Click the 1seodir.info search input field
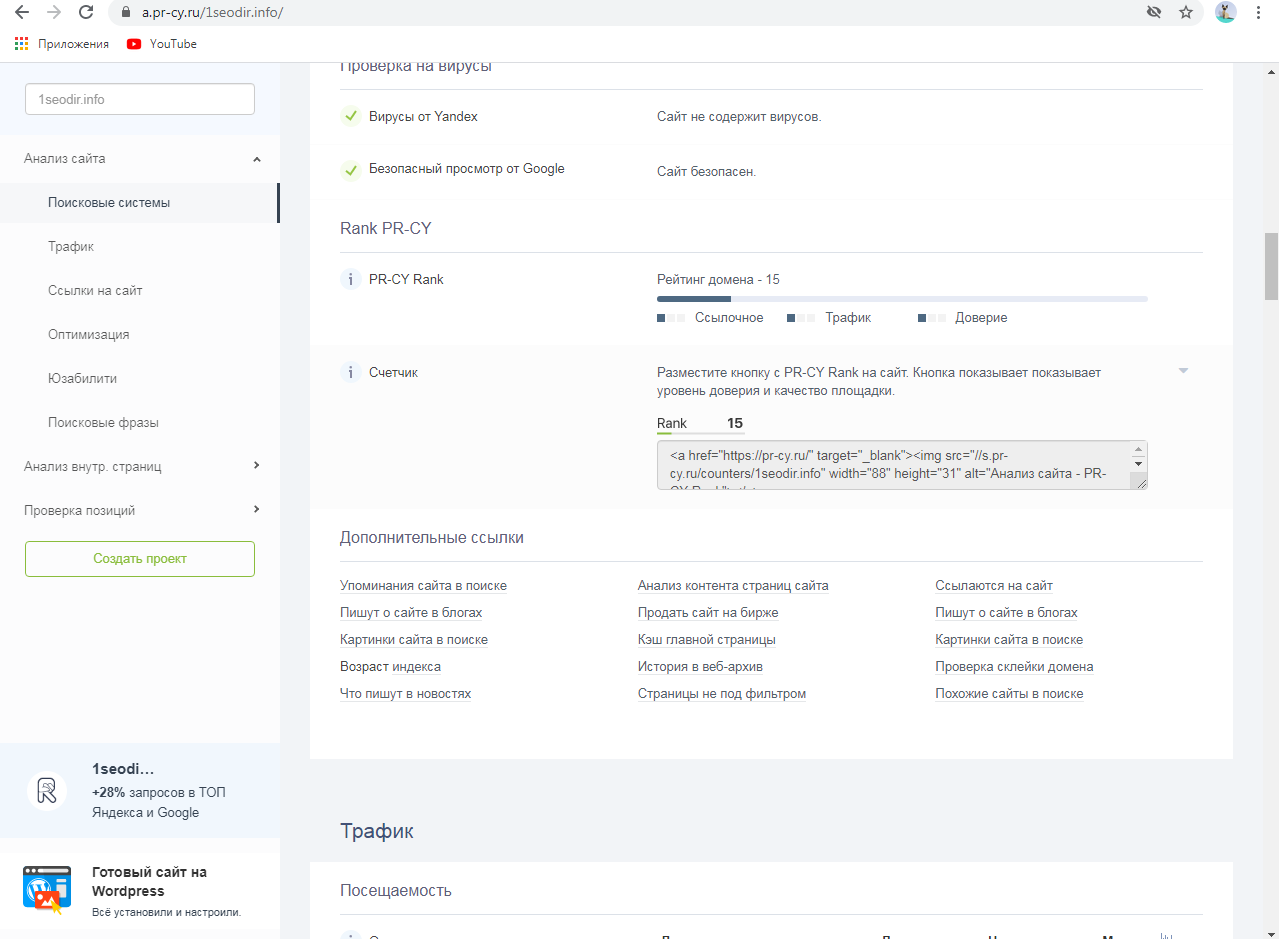 pos(140,100)
